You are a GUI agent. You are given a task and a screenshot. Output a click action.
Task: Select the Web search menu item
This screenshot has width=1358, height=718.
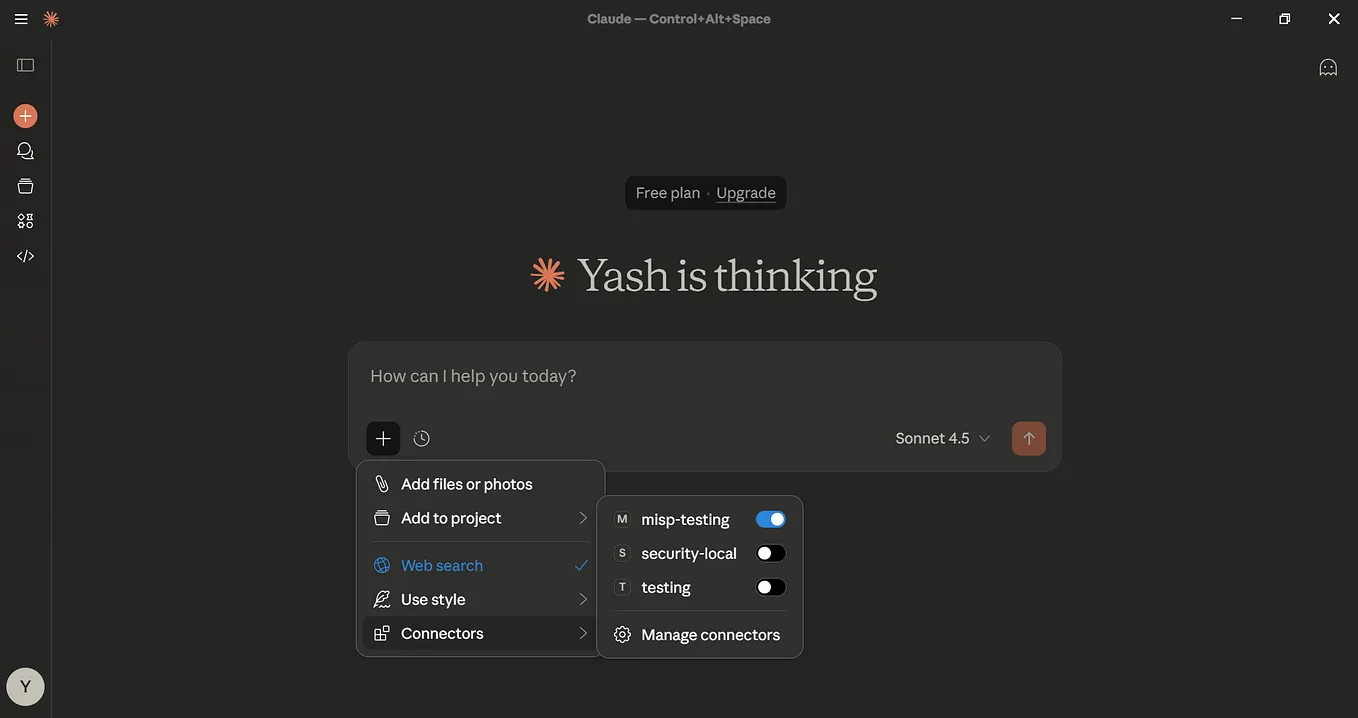click(481, 566)
